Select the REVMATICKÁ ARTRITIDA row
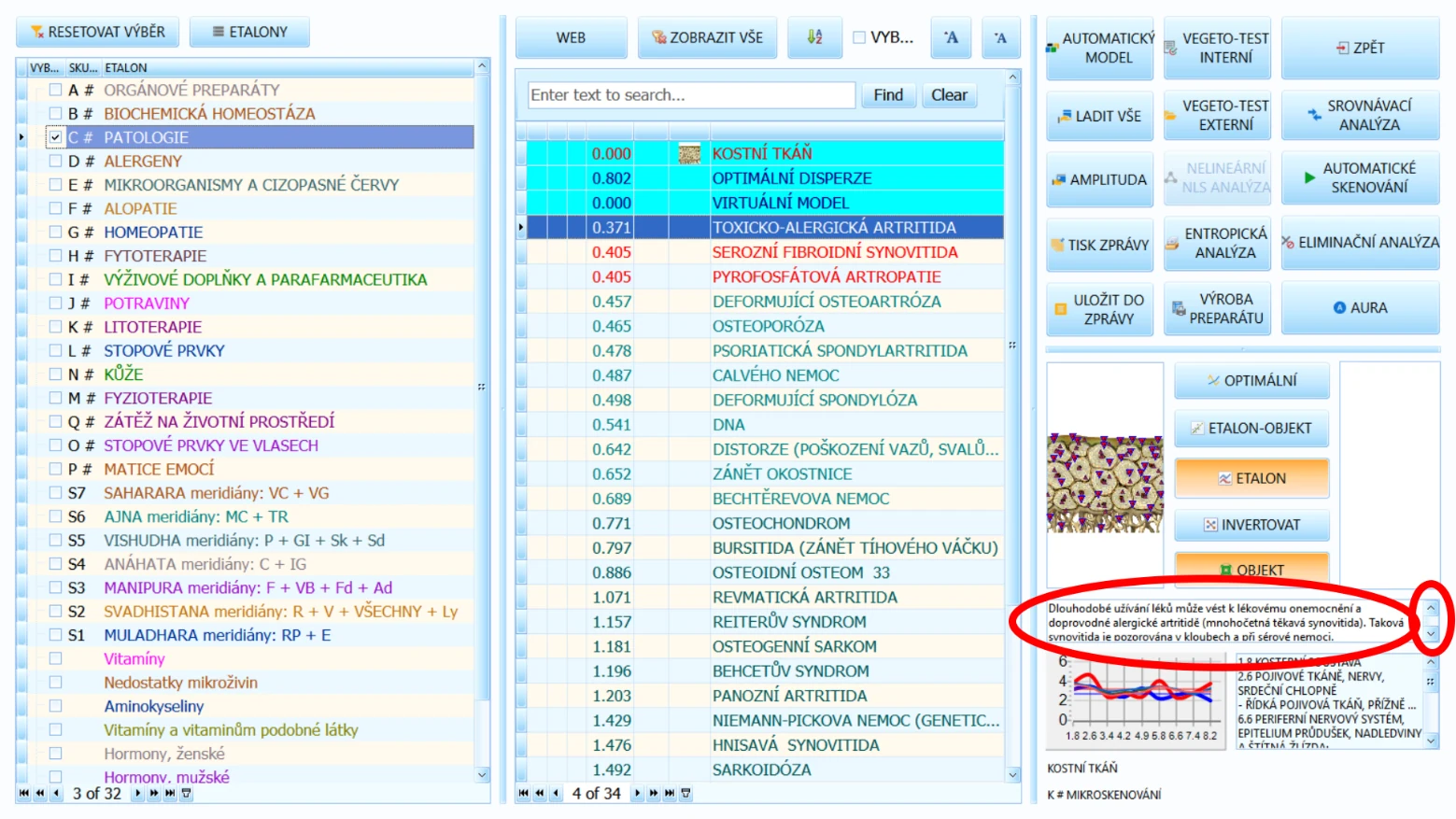Viewport: 1456px width, 819px height. click(765, 597)
